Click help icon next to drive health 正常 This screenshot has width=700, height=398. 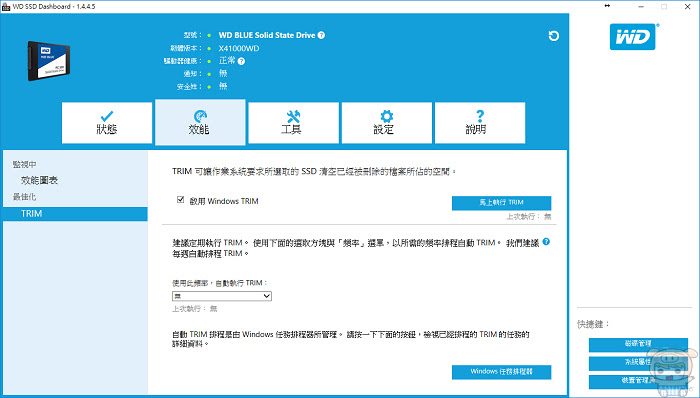point(242,61)
